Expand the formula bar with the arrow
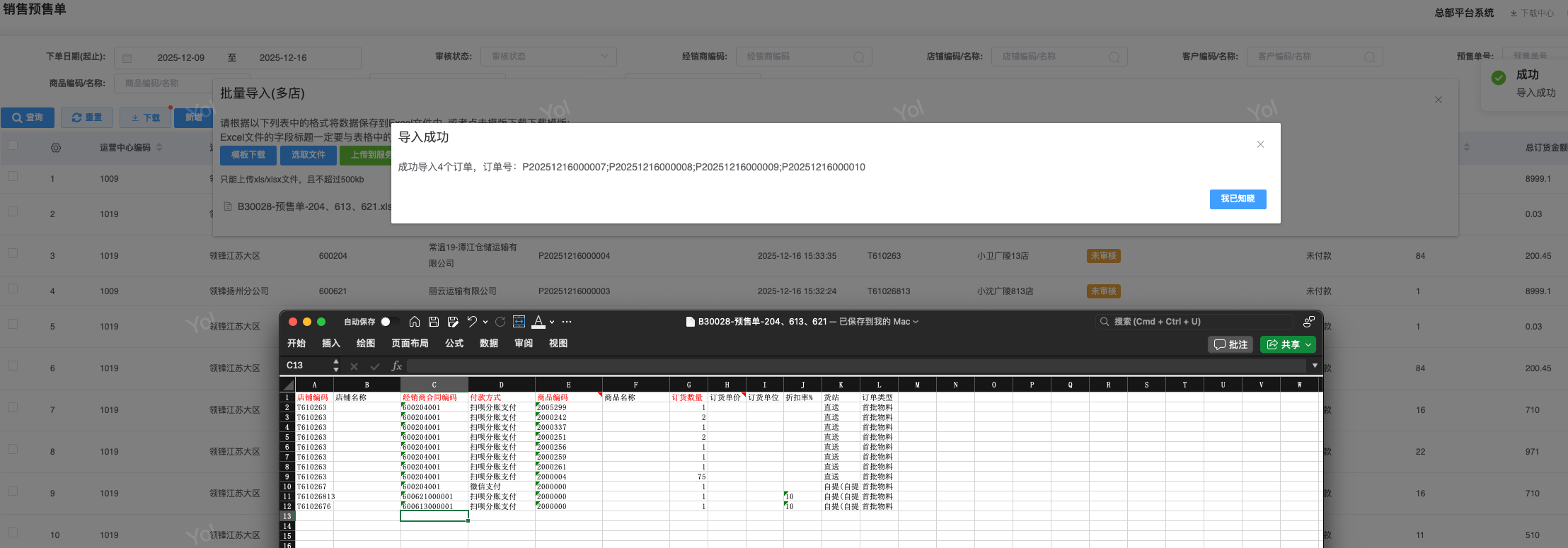The image size is (1568, 548). (1315, 366)
